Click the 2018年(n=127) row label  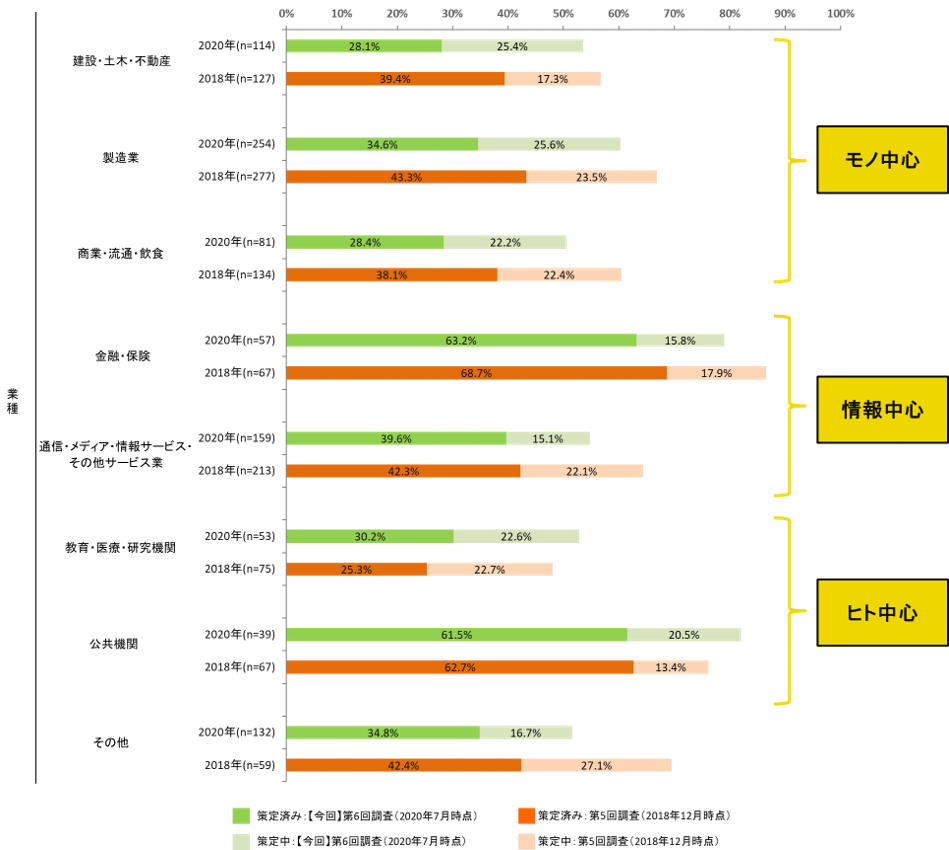click(237, 79)
